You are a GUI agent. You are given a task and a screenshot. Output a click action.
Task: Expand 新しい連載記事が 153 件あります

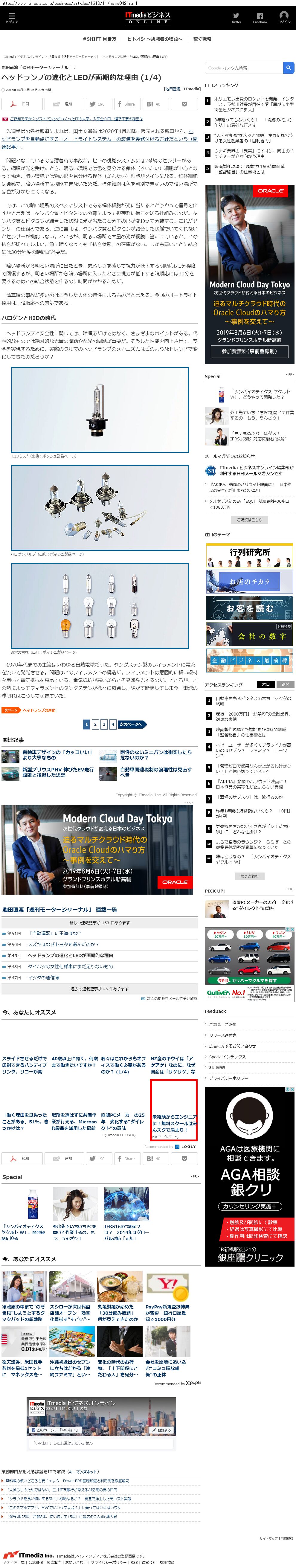[x=99, y=922]
